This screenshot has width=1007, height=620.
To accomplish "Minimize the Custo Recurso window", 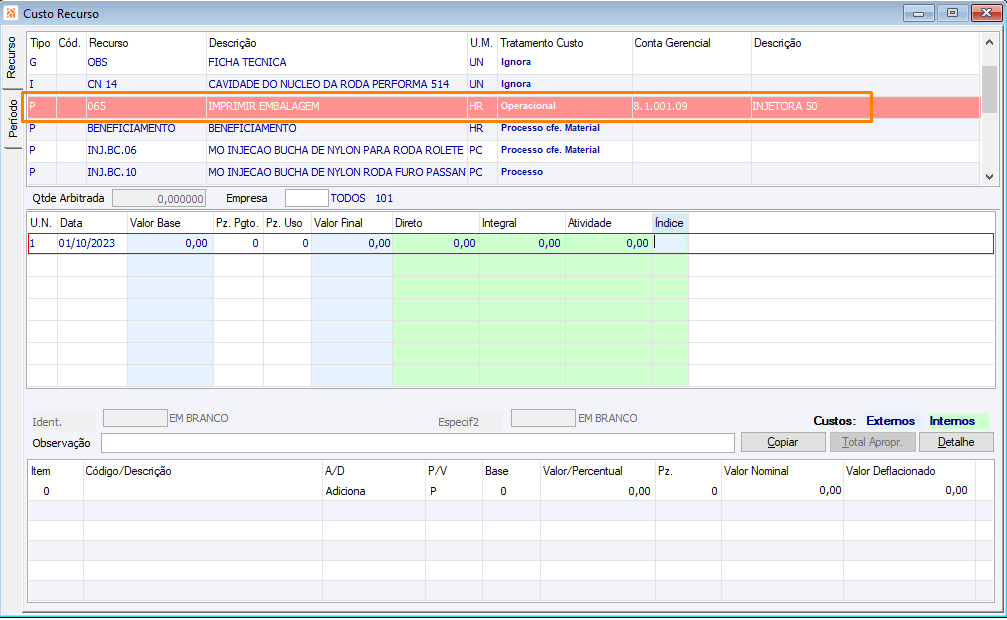I will pos(918,13).
